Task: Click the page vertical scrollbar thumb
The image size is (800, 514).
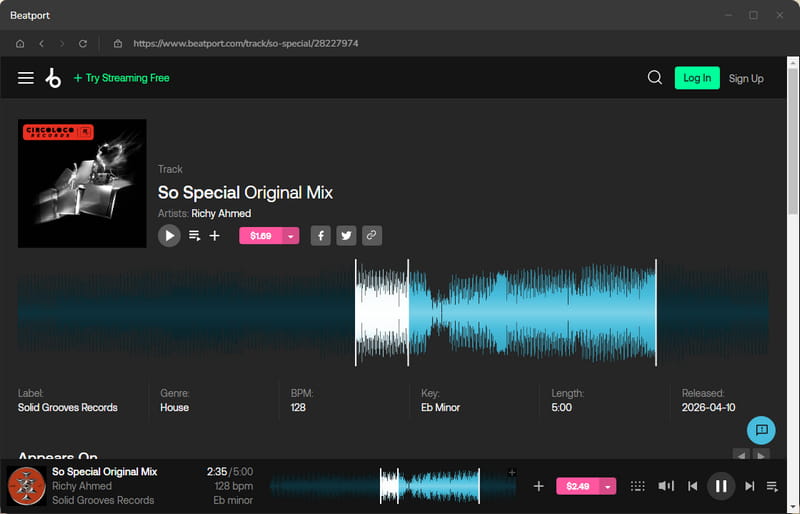Action: (x=792, y=140)
